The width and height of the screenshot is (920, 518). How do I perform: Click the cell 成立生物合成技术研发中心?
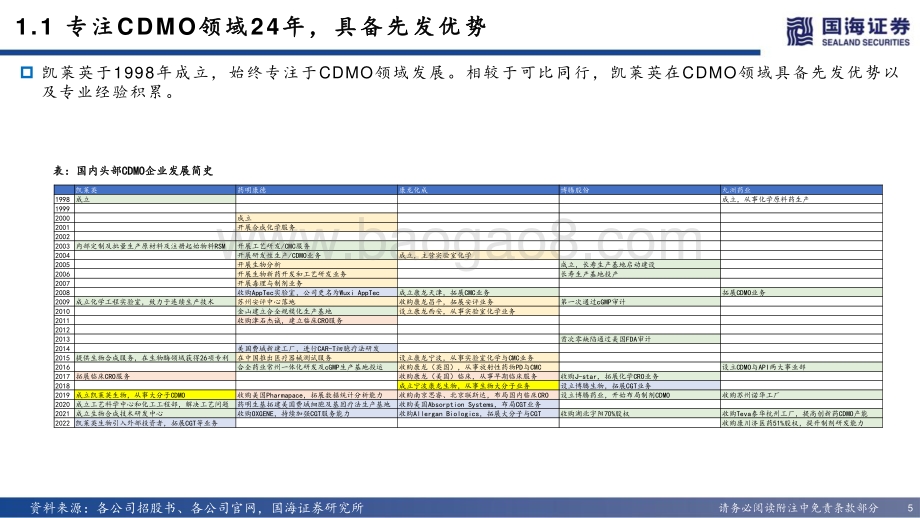pos(155,414)
